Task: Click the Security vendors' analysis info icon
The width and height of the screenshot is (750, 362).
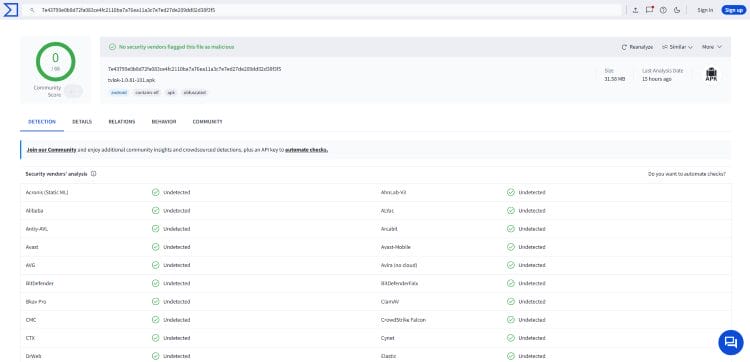Action: pyautogui.click(x=93, y=174)
